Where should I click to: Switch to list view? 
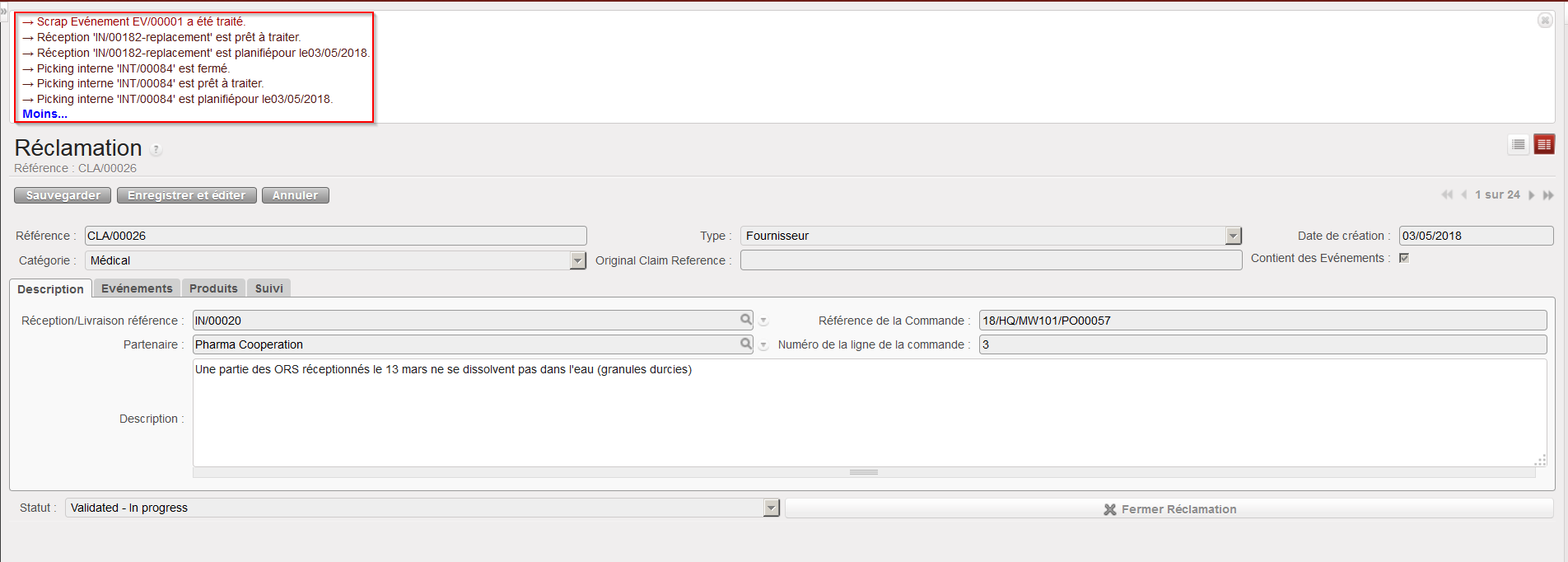tap(1519, 145)
